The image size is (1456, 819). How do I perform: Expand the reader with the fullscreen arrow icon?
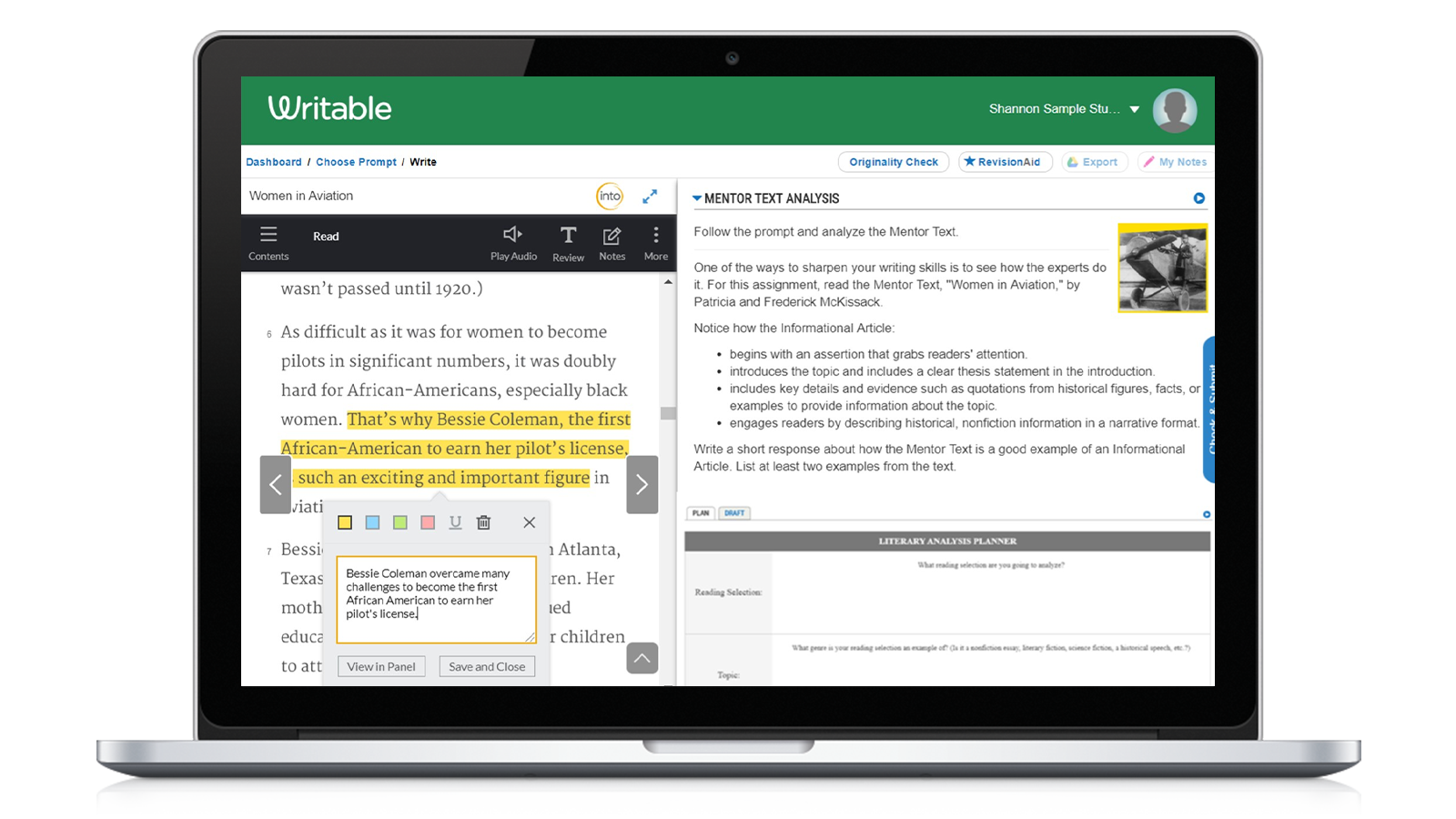(x=650, y=196)
